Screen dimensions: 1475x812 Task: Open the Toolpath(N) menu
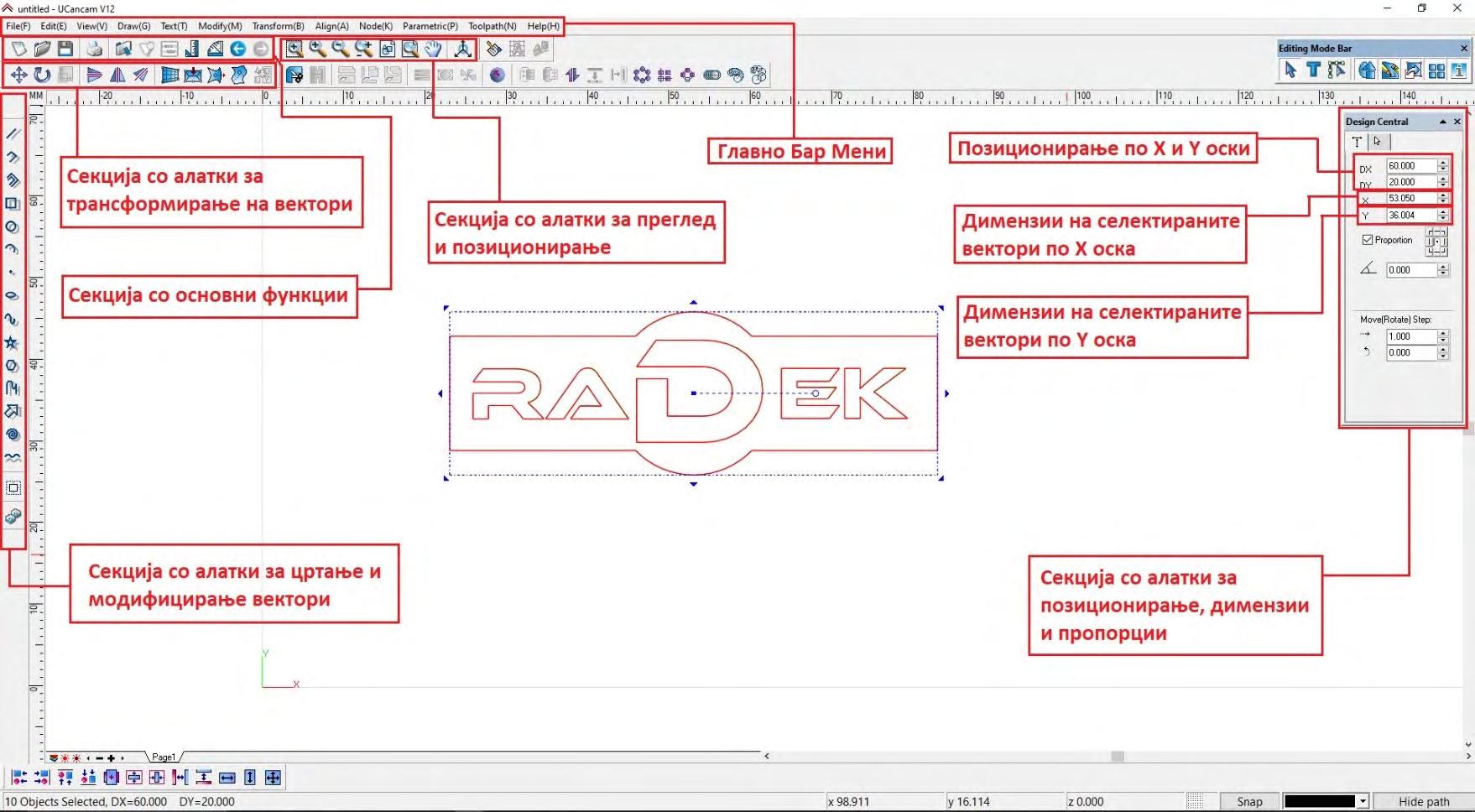tap(493, 26)
